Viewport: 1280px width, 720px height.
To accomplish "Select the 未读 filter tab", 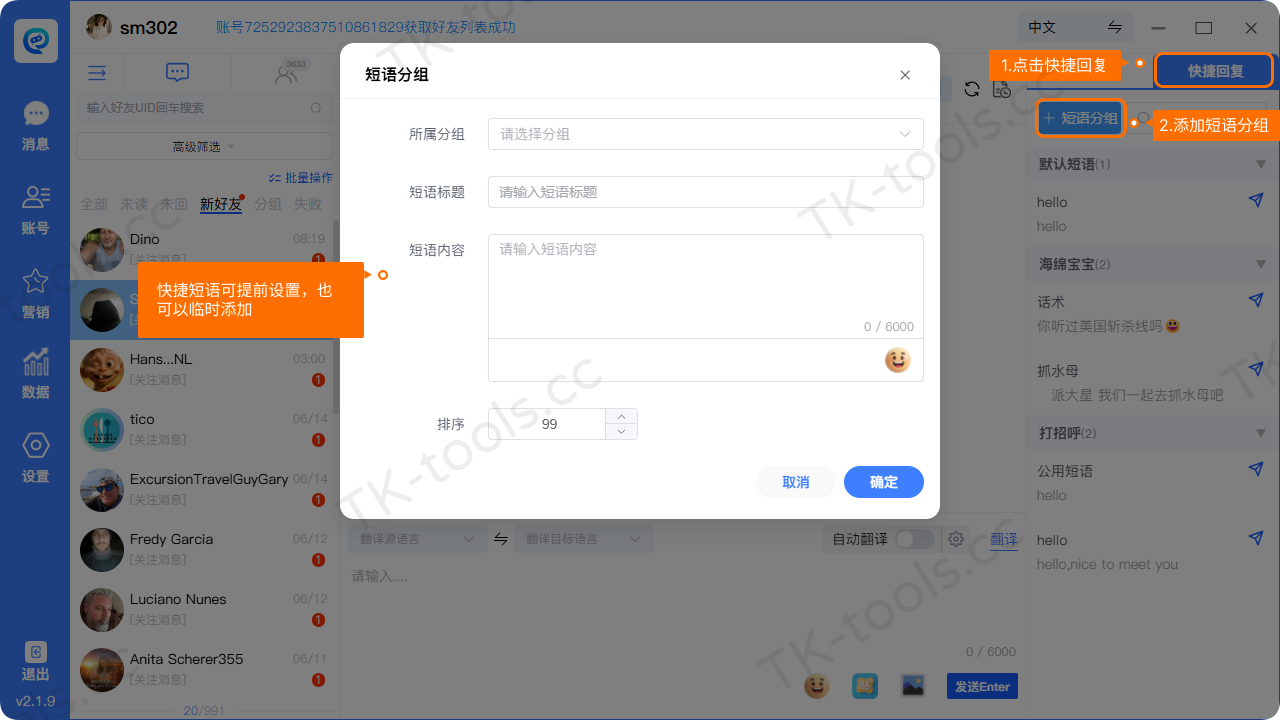I will (x=134, y=204).
